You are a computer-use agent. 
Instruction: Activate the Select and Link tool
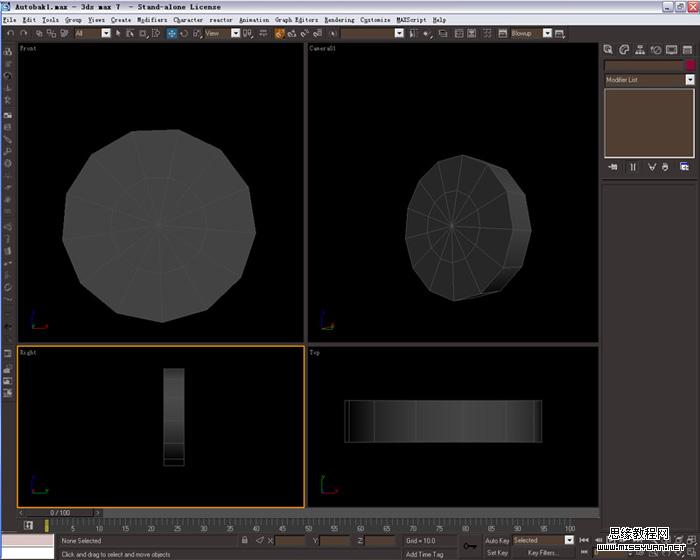click(39, 33)
